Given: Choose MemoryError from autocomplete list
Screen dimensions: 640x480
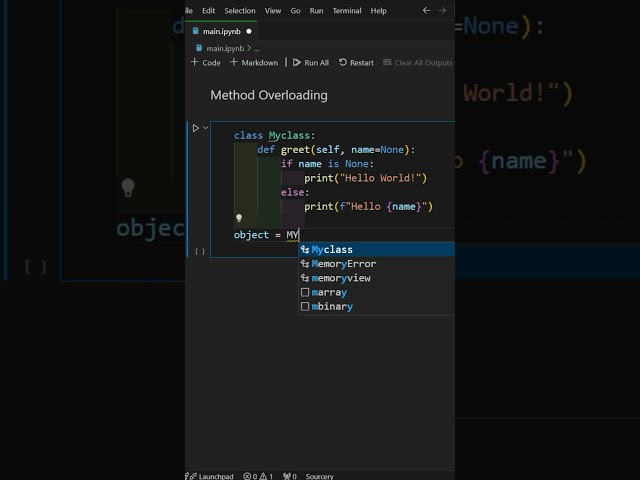Looking at the screenshot, I should click(x=376, y=264).
